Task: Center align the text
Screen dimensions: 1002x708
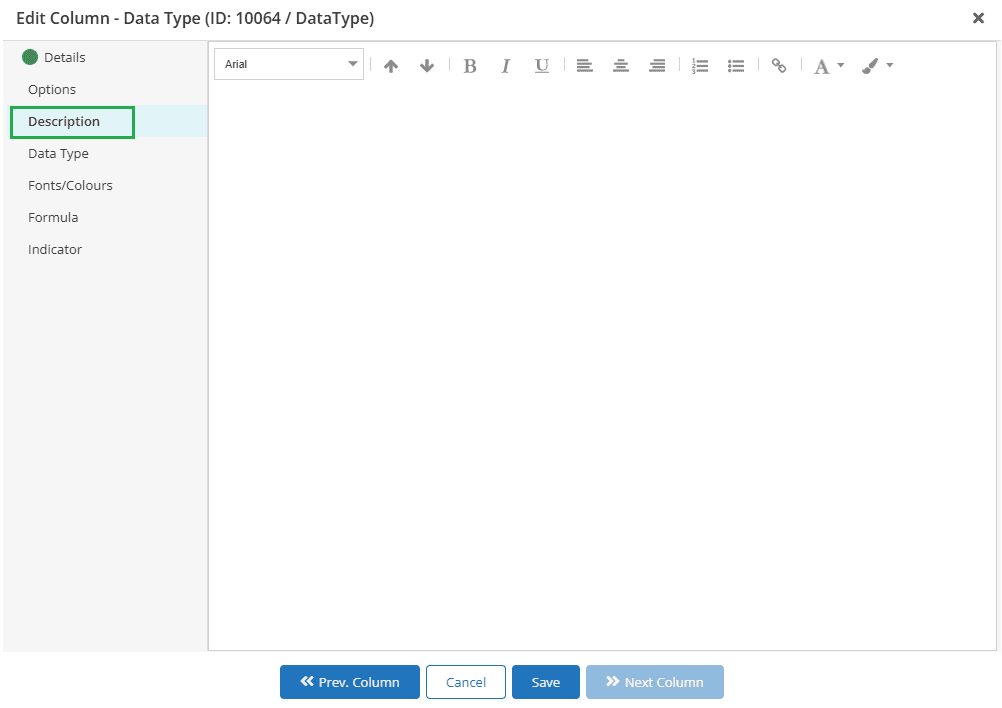Action: 620,65
